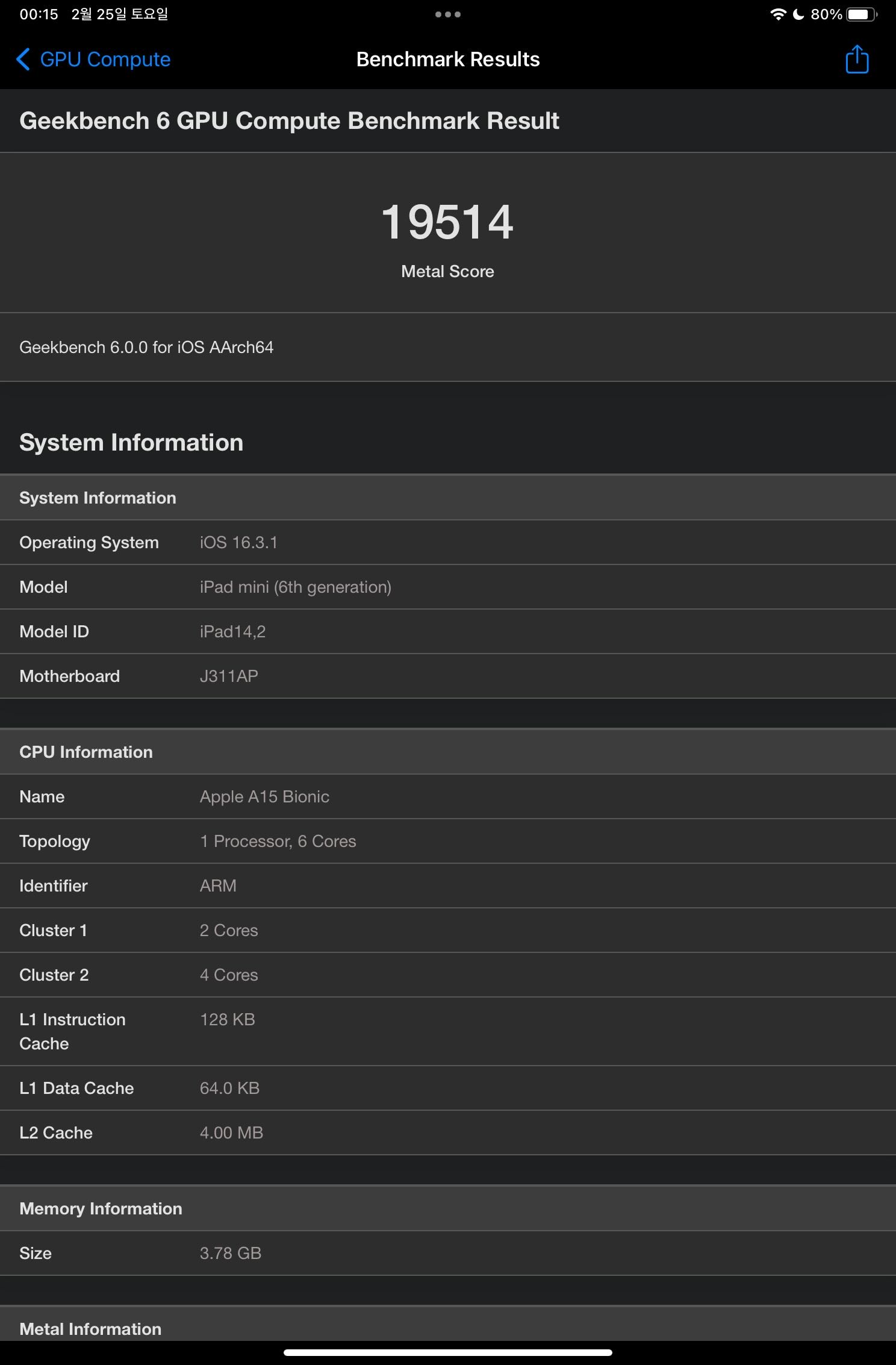
Task: Tap the home indicator bar
Action: click(448, 1353)
